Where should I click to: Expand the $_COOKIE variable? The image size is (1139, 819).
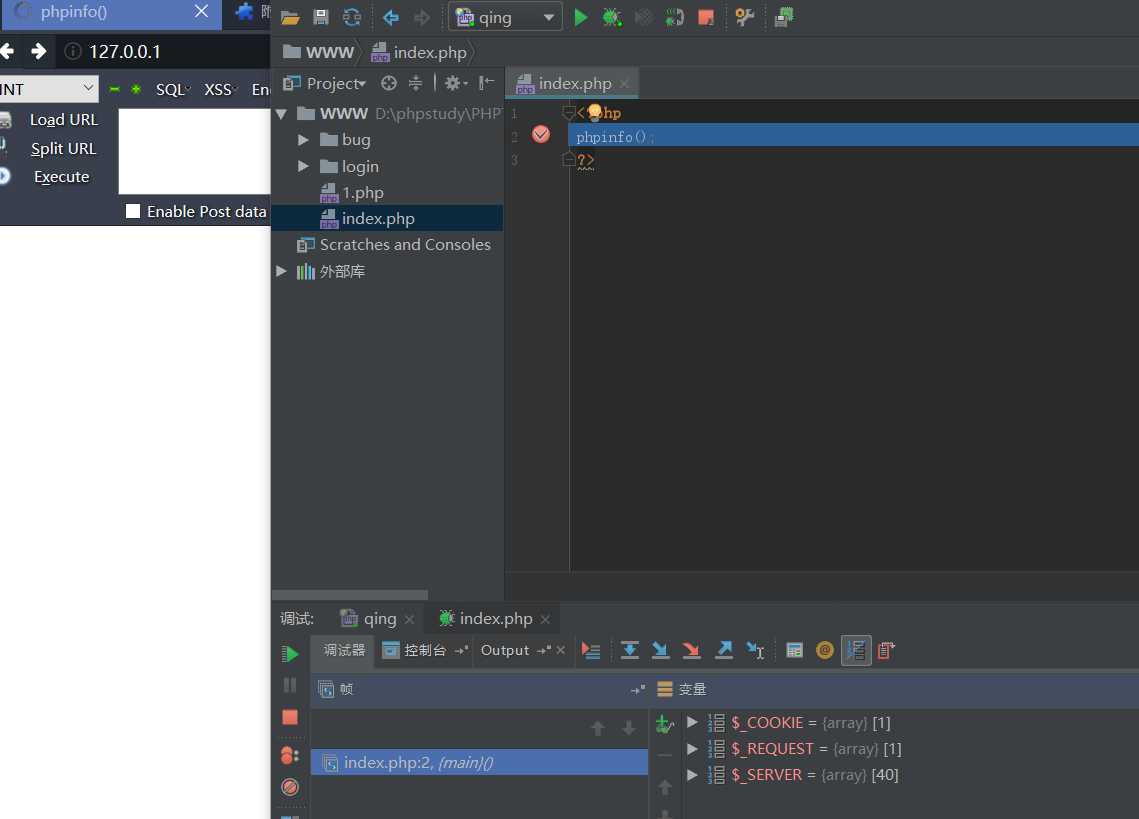[x=692, y=722]
